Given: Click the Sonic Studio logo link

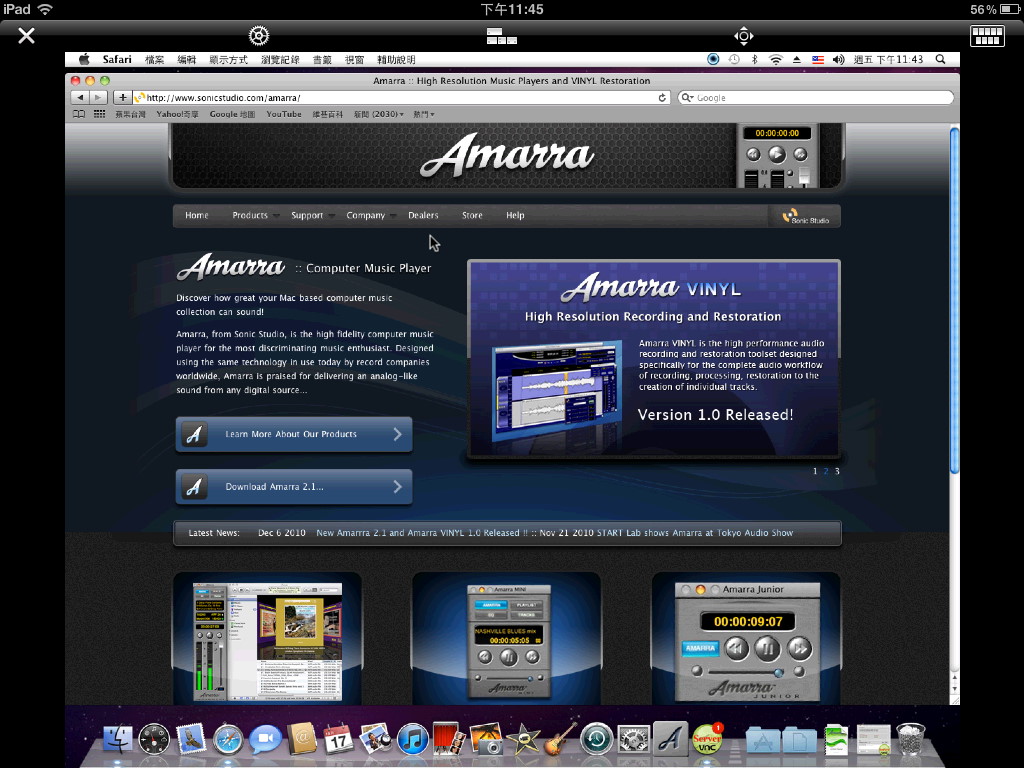Looking at the screenshot, I should [806, 216].
